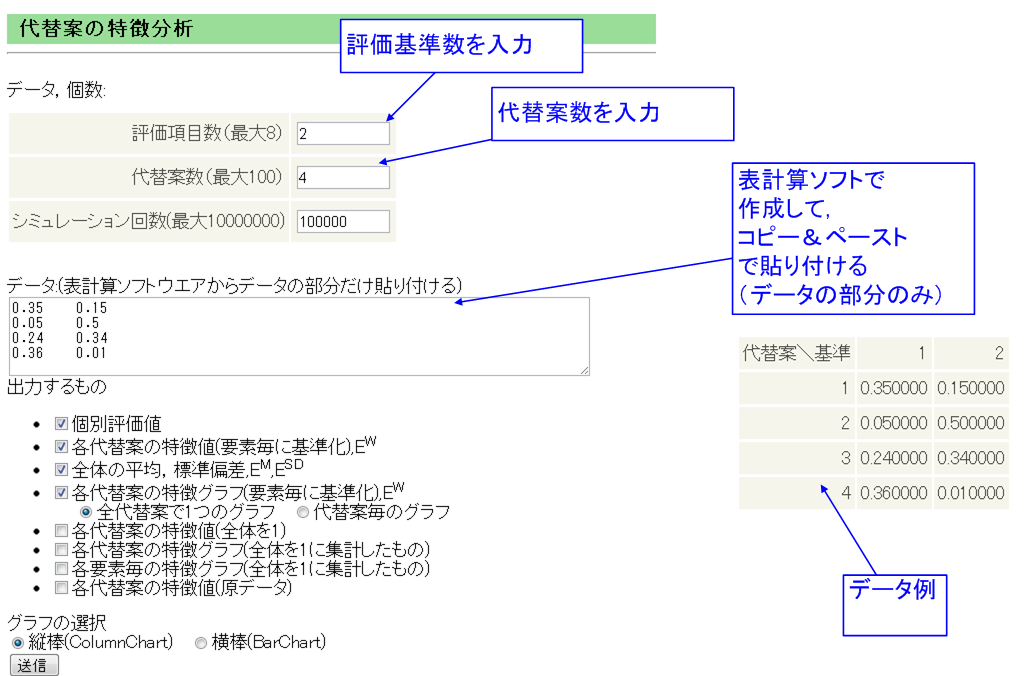
Task: Choose 縦棒(ColumnChart) graph type
Action: [x=17, y=642]
